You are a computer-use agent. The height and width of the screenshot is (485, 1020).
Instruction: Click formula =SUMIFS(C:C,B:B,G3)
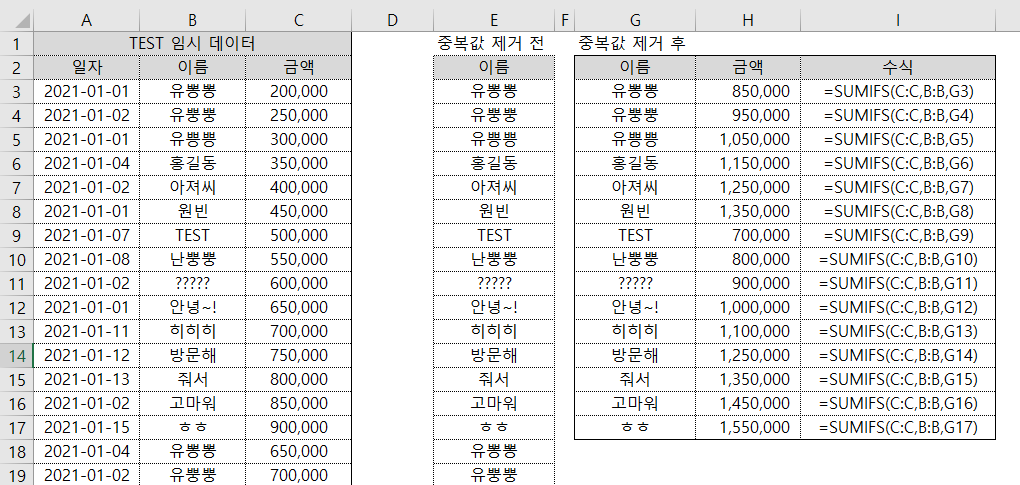coord(898,92)
